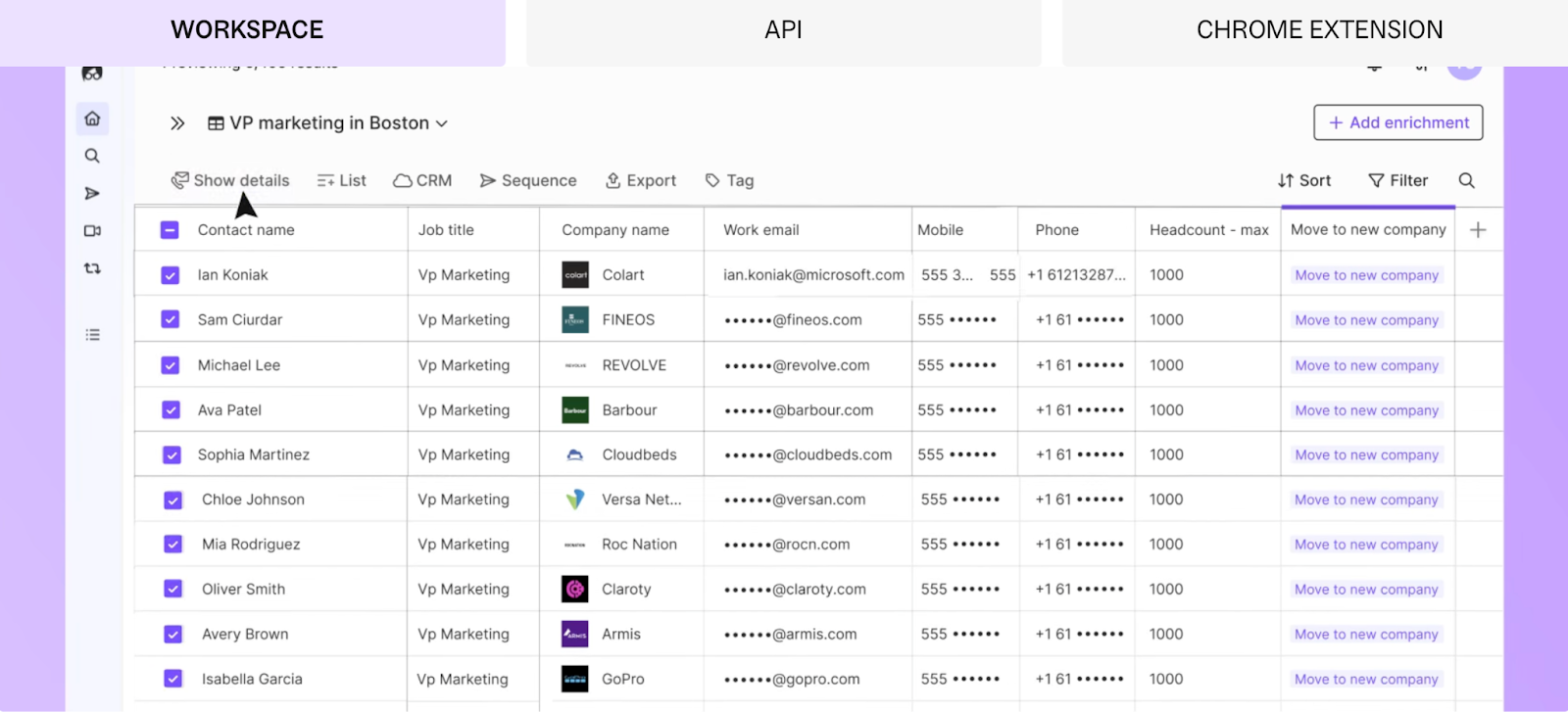Open the sidebar list icon
This screenshot has width=1568, height=712.
(92, 335)
